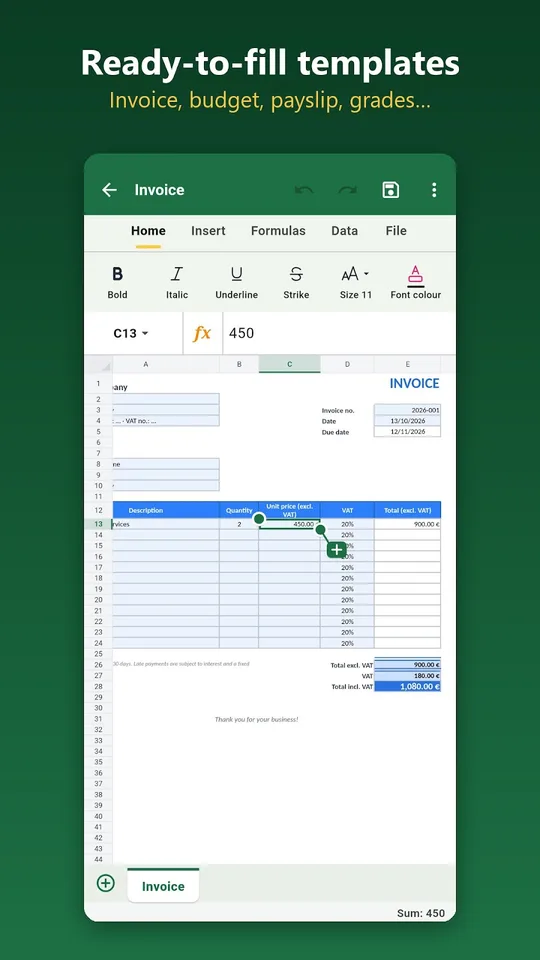
Task: Open the C13 cell reference dropdown
Action: 131,333
